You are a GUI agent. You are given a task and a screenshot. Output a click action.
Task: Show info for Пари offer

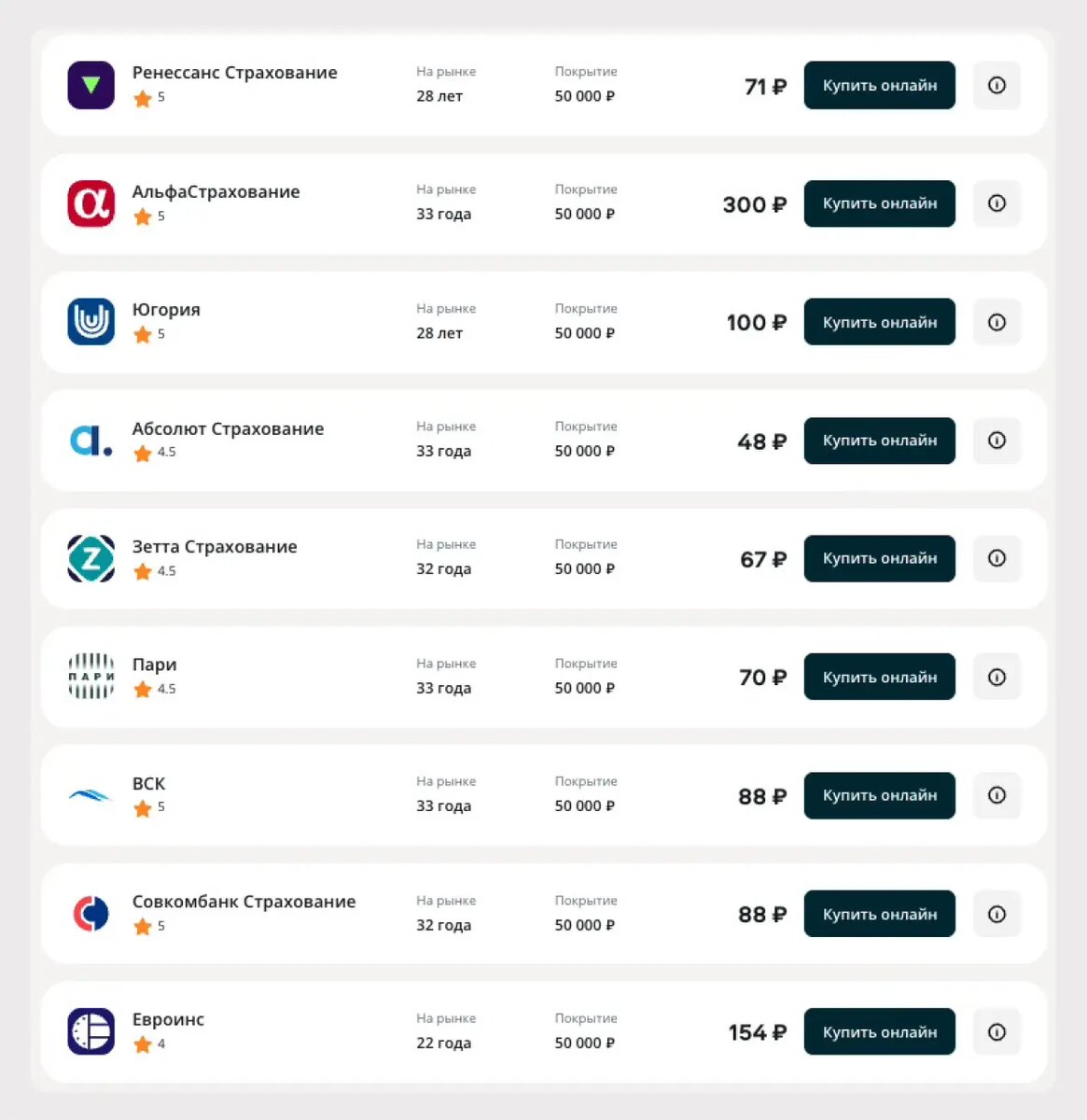coord(996,677)
